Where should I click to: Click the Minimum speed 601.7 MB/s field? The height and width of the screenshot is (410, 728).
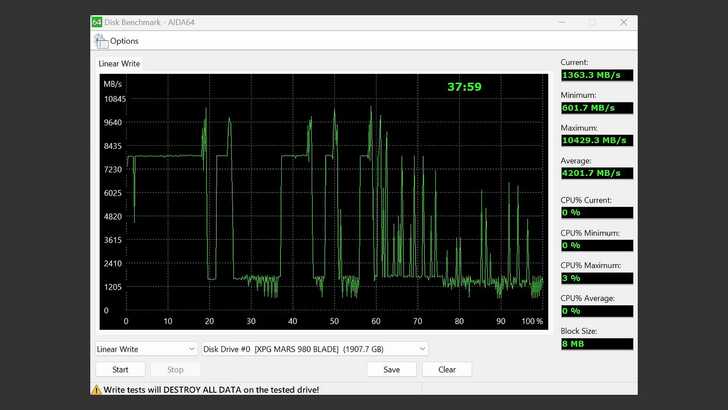[x=596, y=108]
